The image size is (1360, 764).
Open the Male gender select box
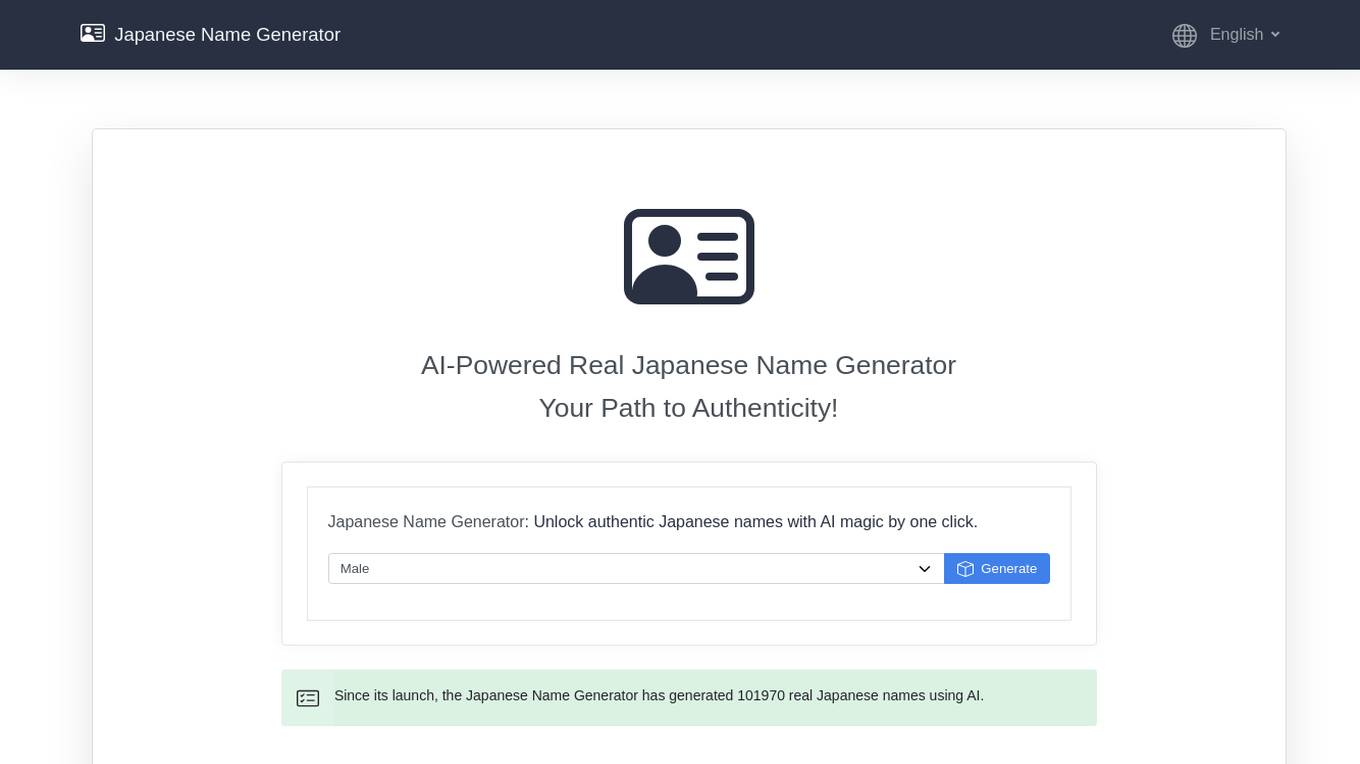point(636,568)
